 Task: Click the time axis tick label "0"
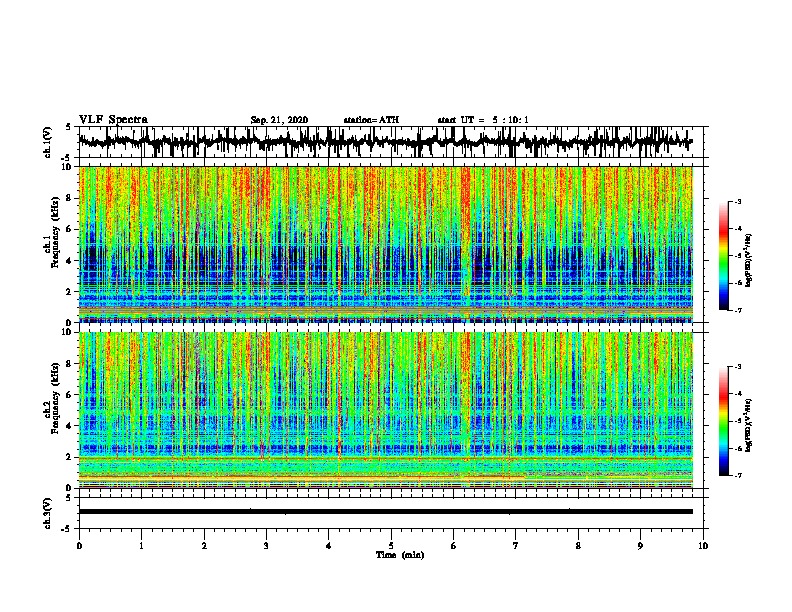click(x=79, y=546)
